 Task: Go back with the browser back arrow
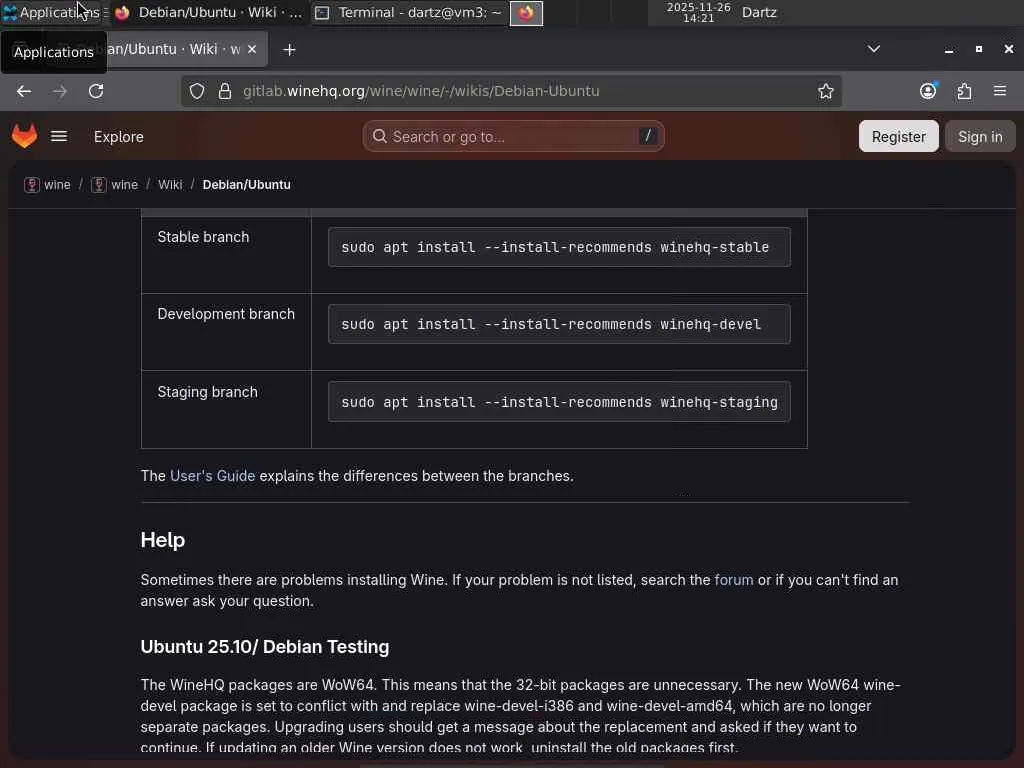tap(24, 91)
